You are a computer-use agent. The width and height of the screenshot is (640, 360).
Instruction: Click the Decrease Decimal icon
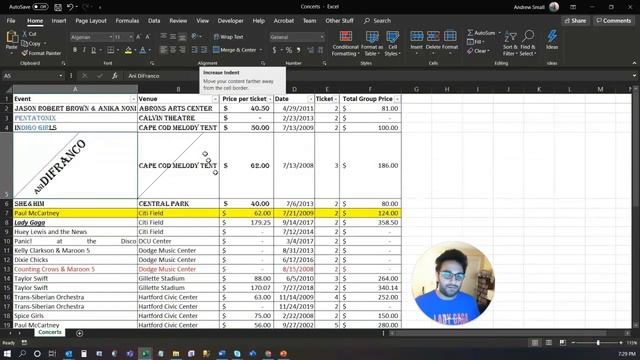coord(320,50)
